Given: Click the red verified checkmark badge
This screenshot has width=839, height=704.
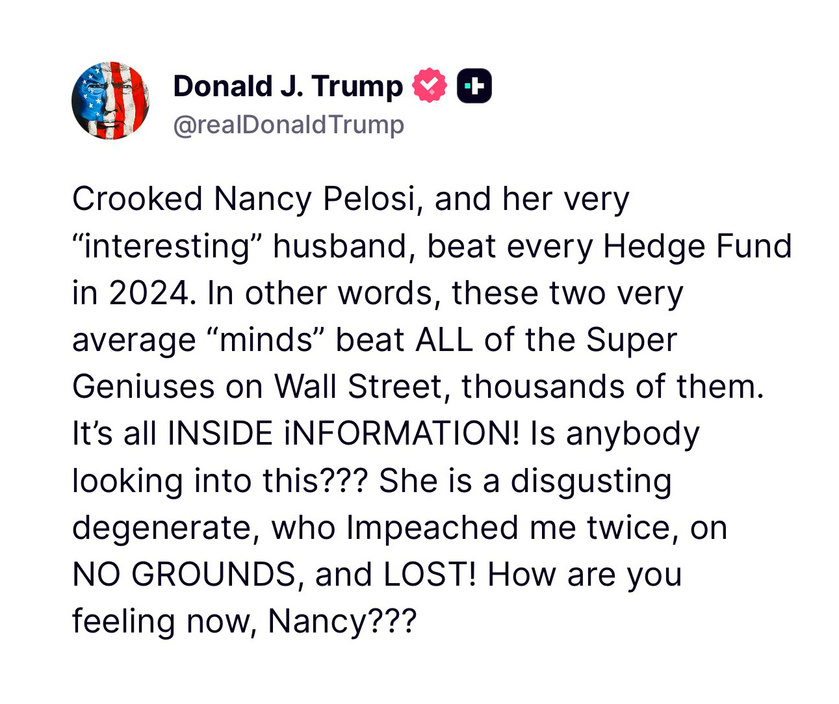Looking at the screenshot, I should pyautogui.click(x=429, y=86).
